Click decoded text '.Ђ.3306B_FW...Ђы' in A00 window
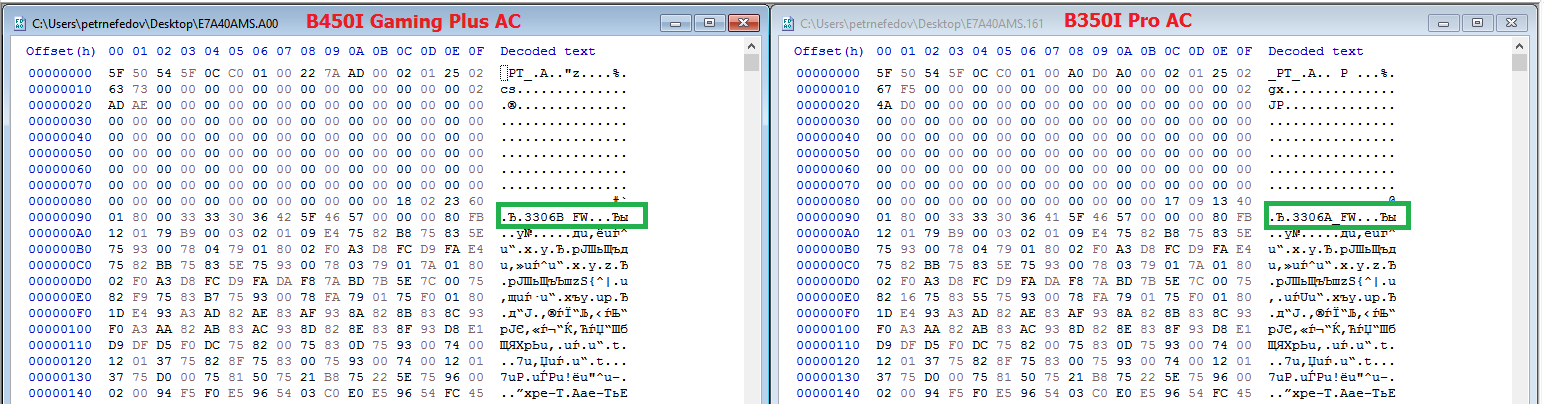 tap(564, 217)
